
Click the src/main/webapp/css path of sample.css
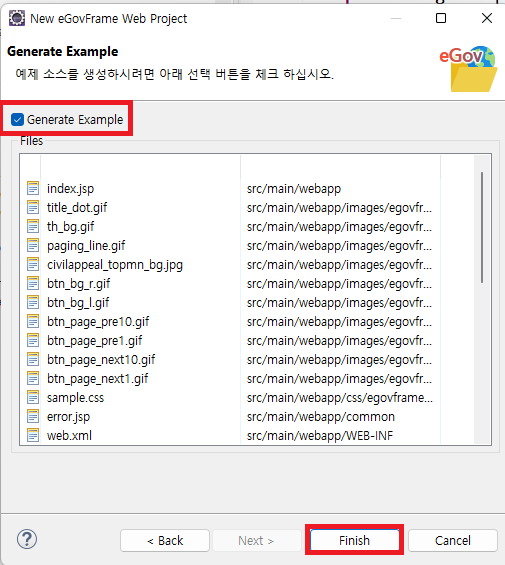pos(340,398)
